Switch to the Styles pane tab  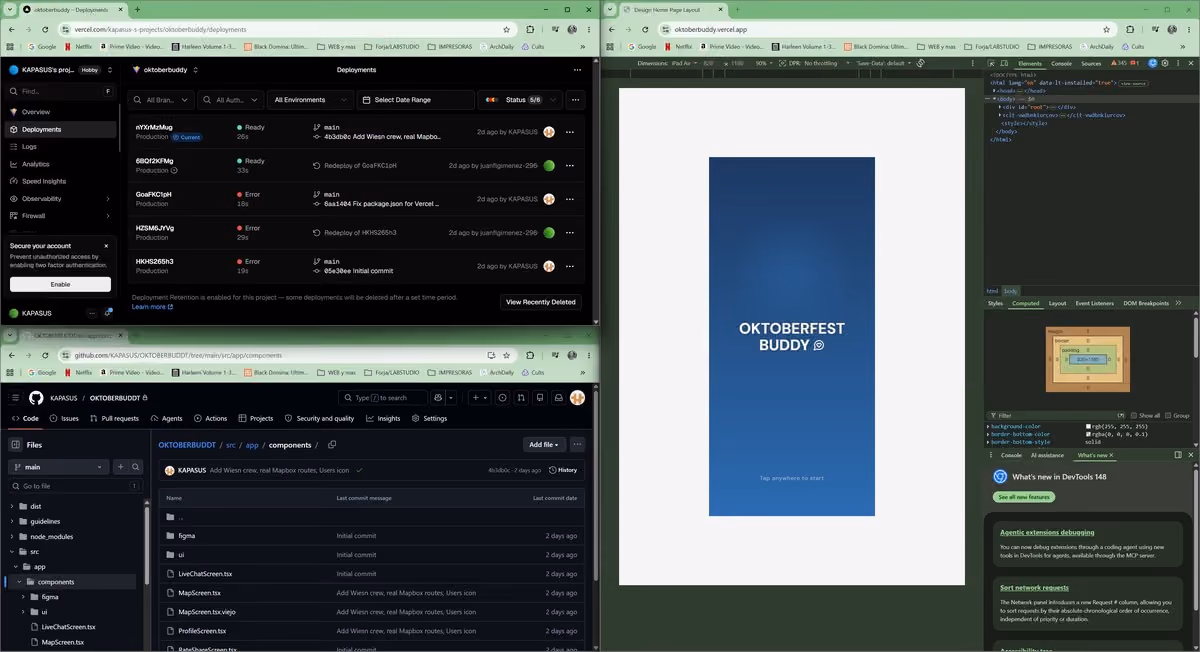point(995,303)
